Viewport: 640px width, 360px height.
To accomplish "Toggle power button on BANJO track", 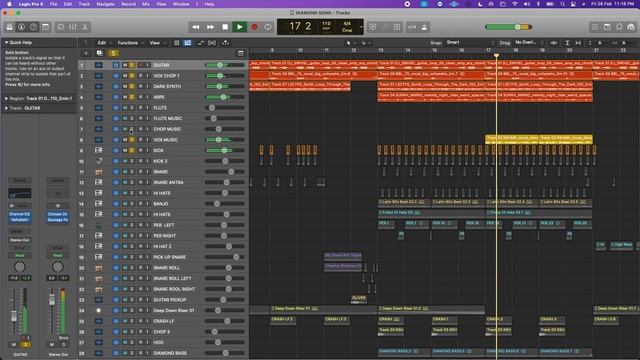I will coord(116,204).
